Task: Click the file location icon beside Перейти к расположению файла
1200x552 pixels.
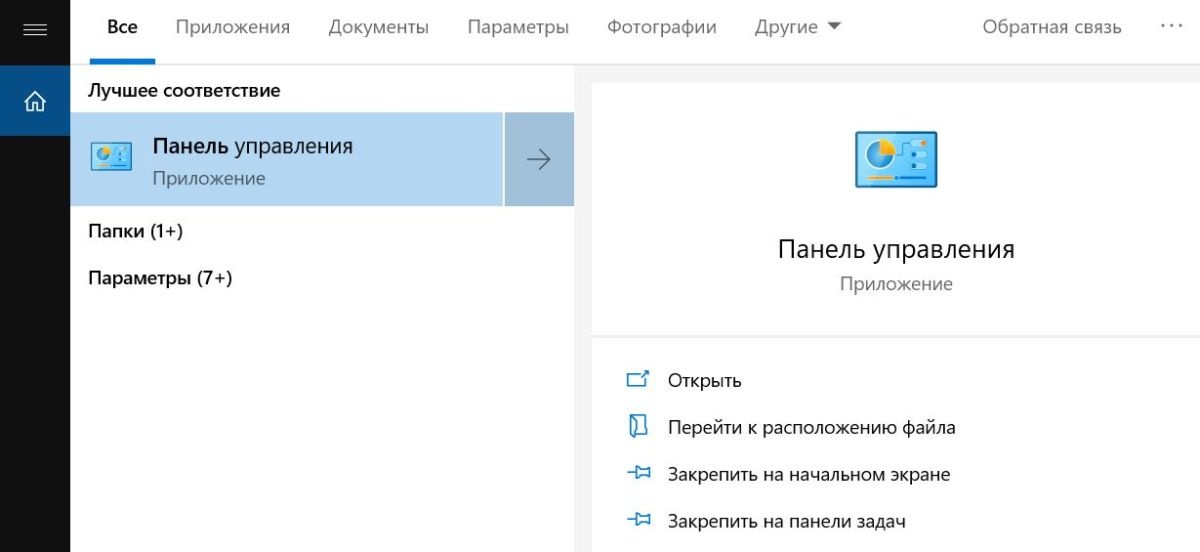Action: (x=638, y=427)
